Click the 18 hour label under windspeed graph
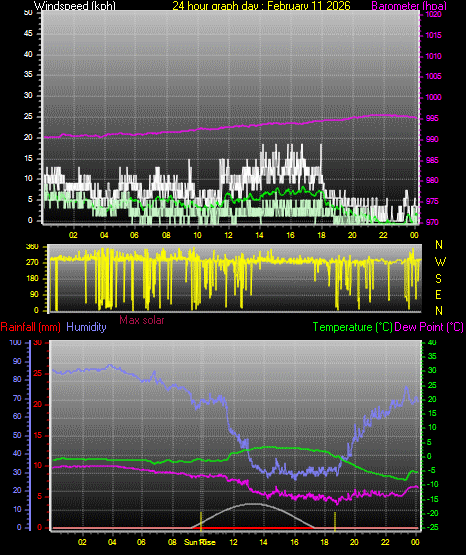 321,235
